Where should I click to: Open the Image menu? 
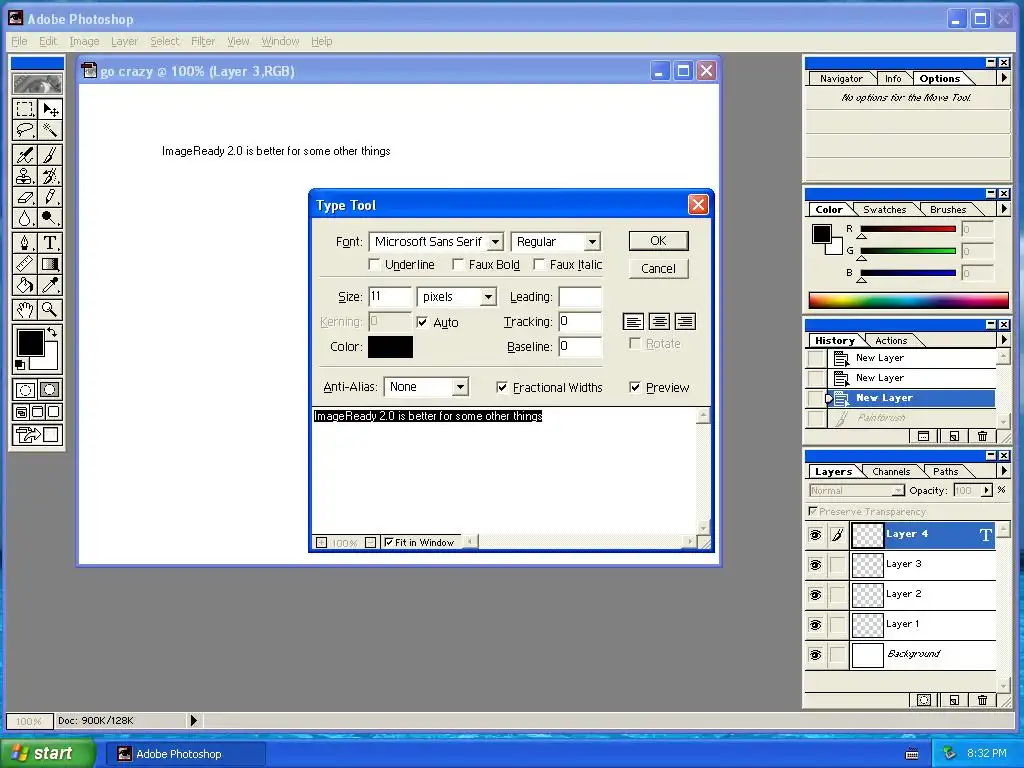click(x=84, y=41)
